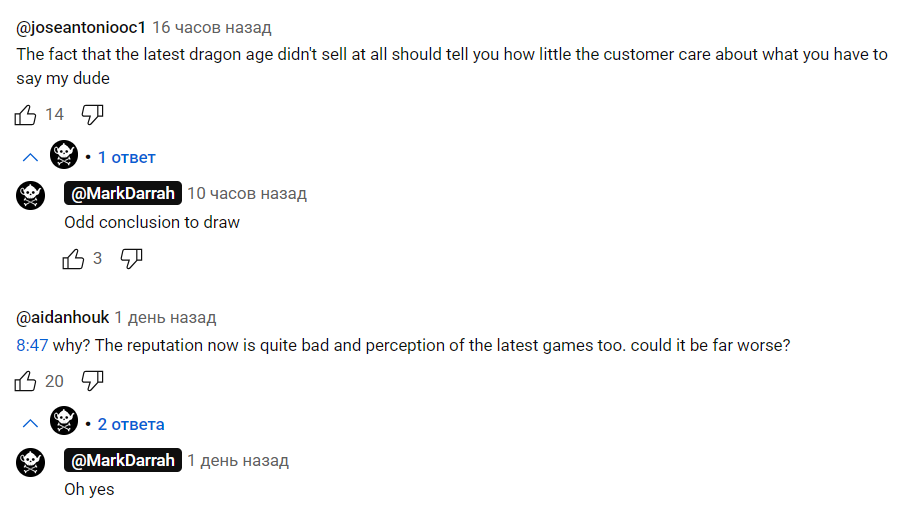Open the "16 часов назад" comment permalink
The image size is (899, 510).
coord(211,27)
